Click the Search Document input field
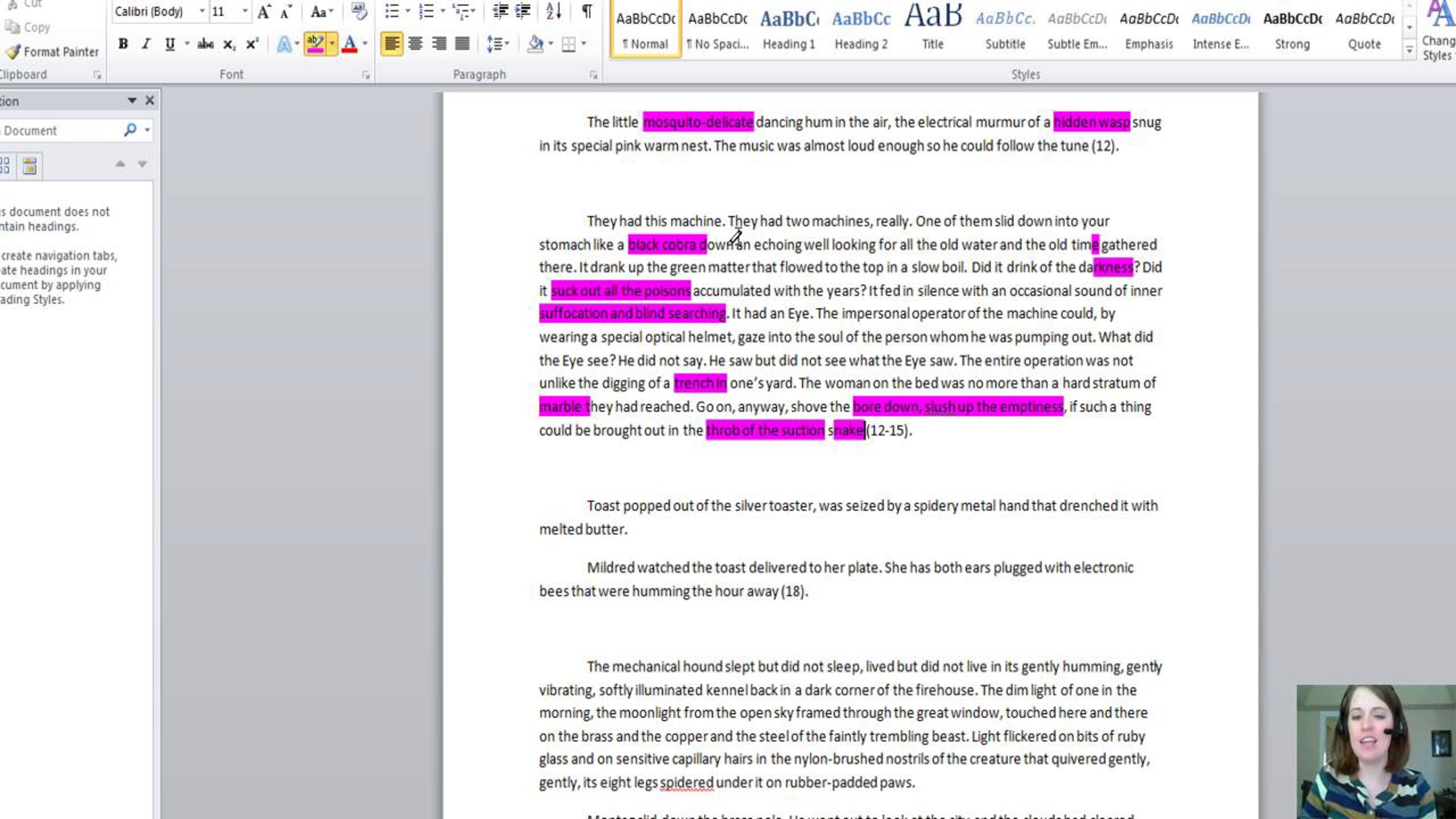Image resolution: width=1456 pixels, height=819 pixels. coord(59,130)
